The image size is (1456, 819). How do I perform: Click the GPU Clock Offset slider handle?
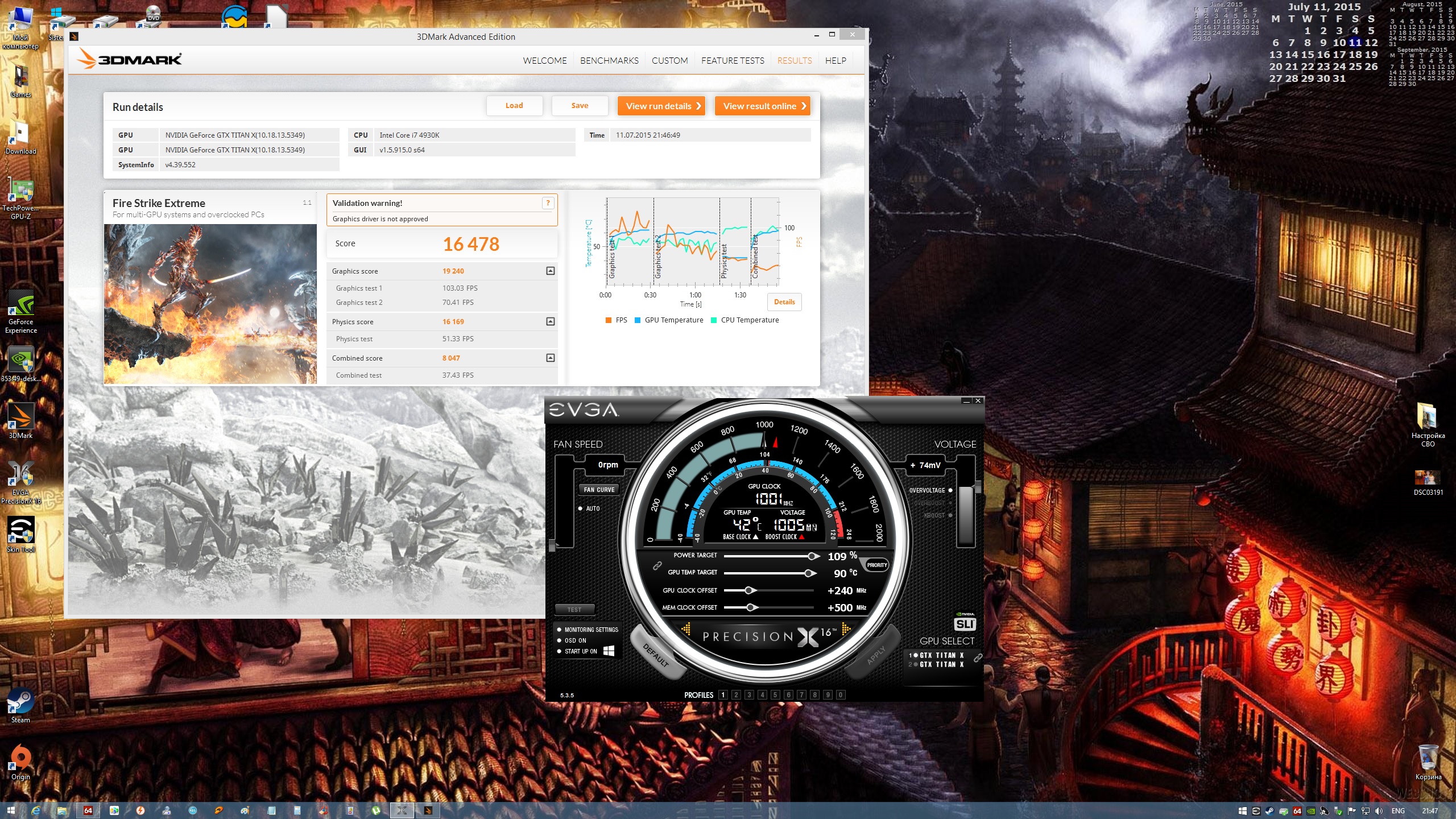coord(750,590)
